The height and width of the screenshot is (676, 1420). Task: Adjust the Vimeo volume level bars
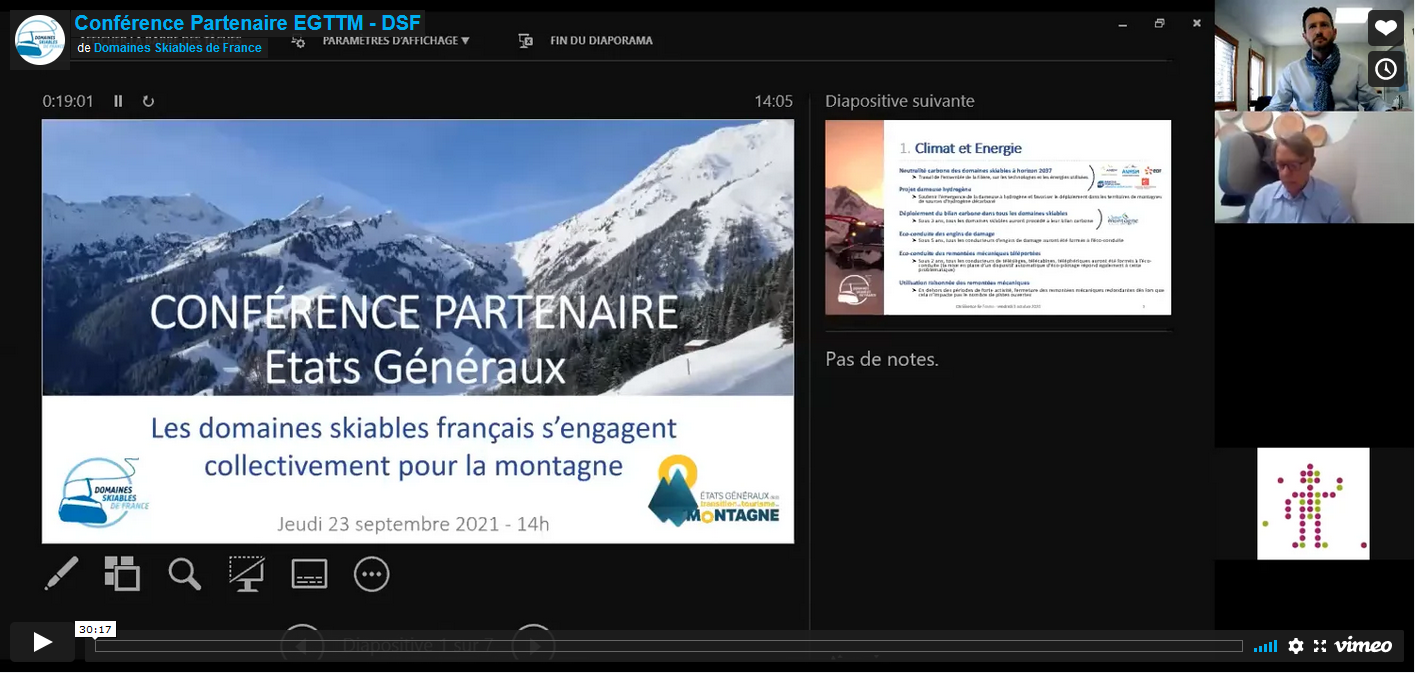click(1265, 646)
